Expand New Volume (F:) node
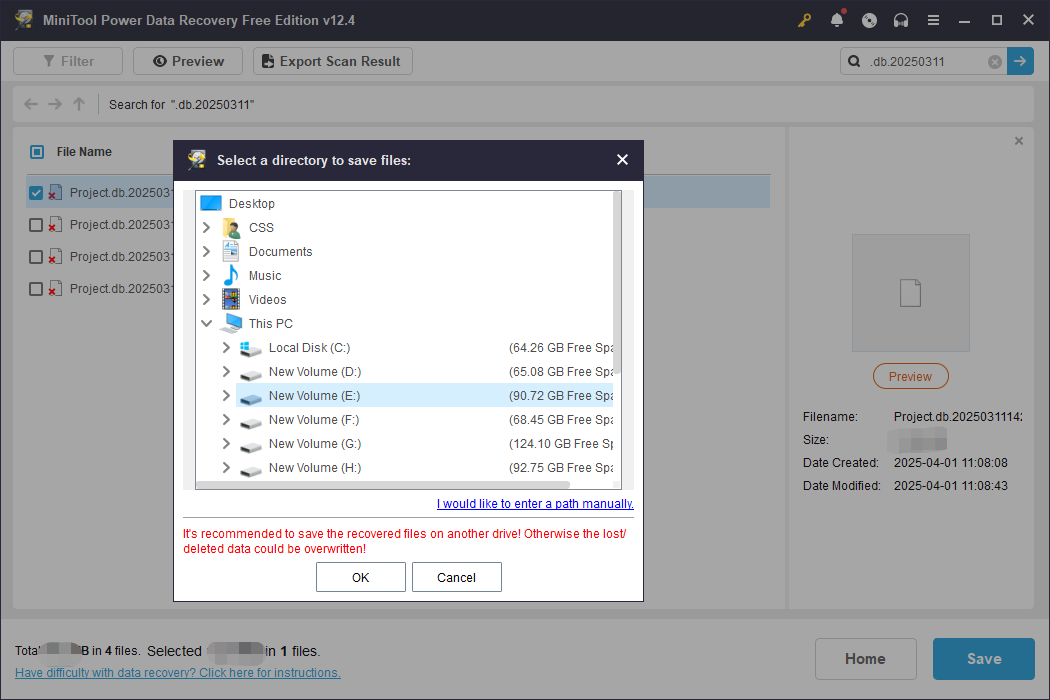Image resolution: width=1050 pixels, height=700 pixels. point(226,420)
